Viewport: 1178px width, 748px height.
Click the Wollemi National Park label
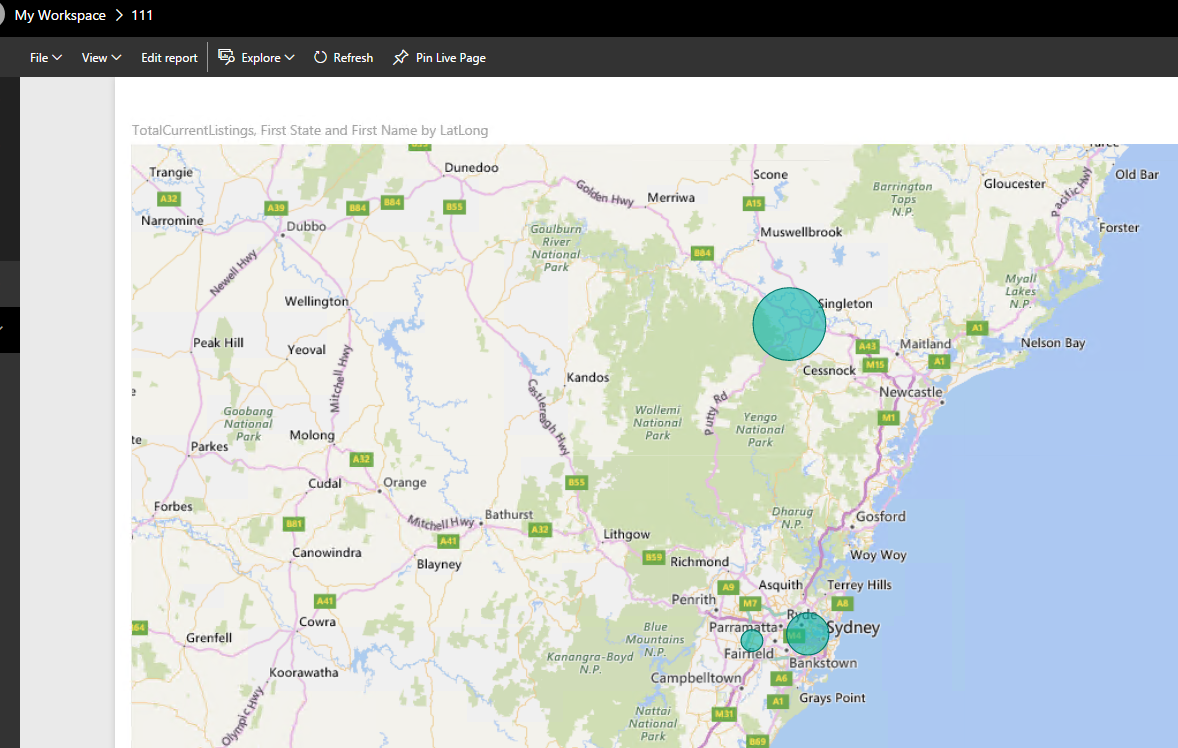coord(657,422)
